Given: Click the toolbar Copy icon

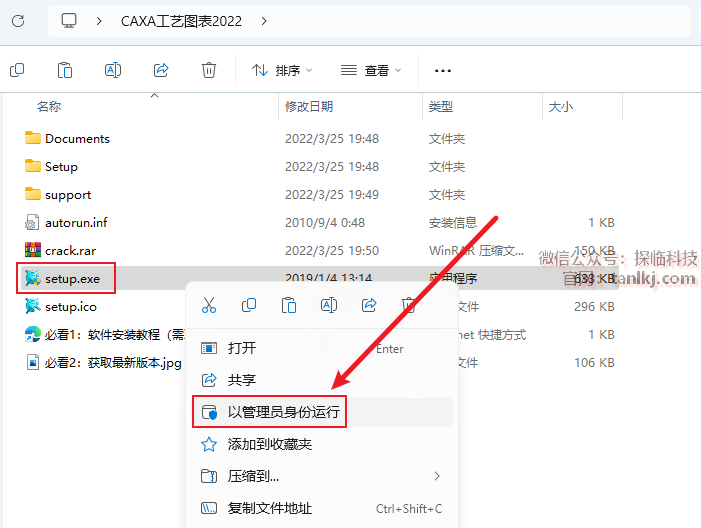Looking at the screenshot, I should (x=17, y=70).
